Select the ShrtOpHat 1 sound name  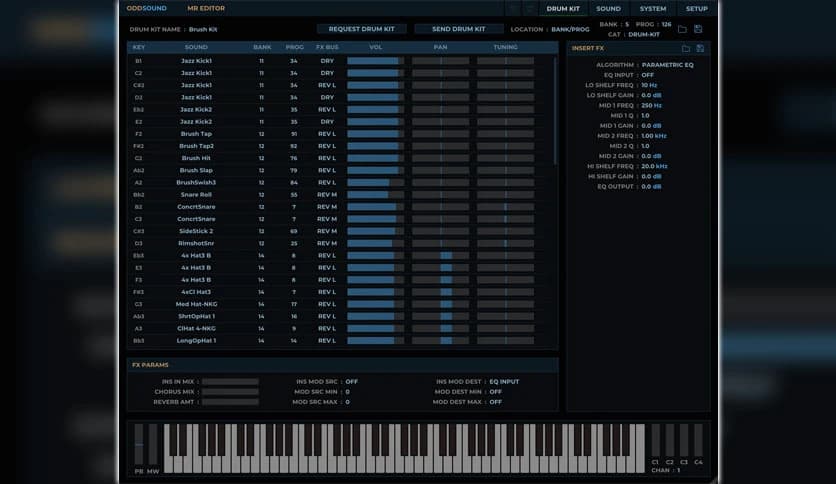coord(196,316)
